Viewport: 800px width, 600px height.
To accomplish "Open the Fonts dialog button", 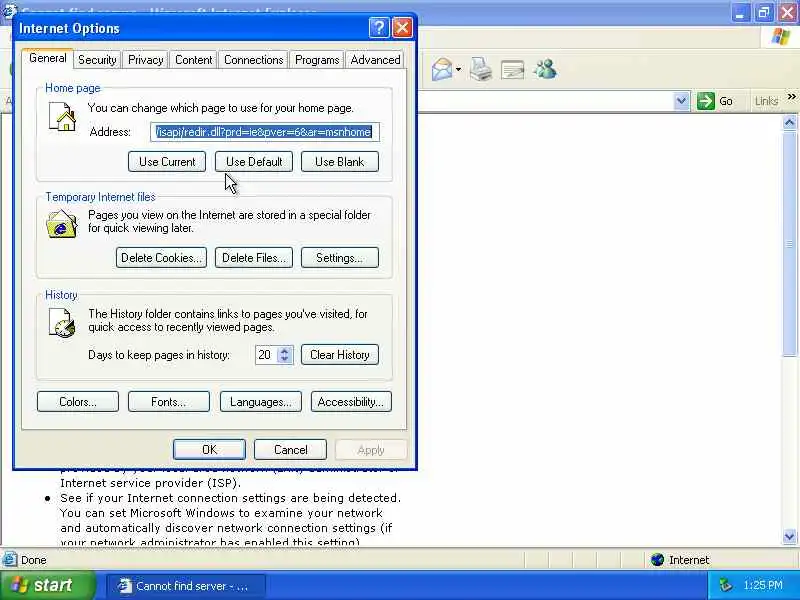I will 169,402.
